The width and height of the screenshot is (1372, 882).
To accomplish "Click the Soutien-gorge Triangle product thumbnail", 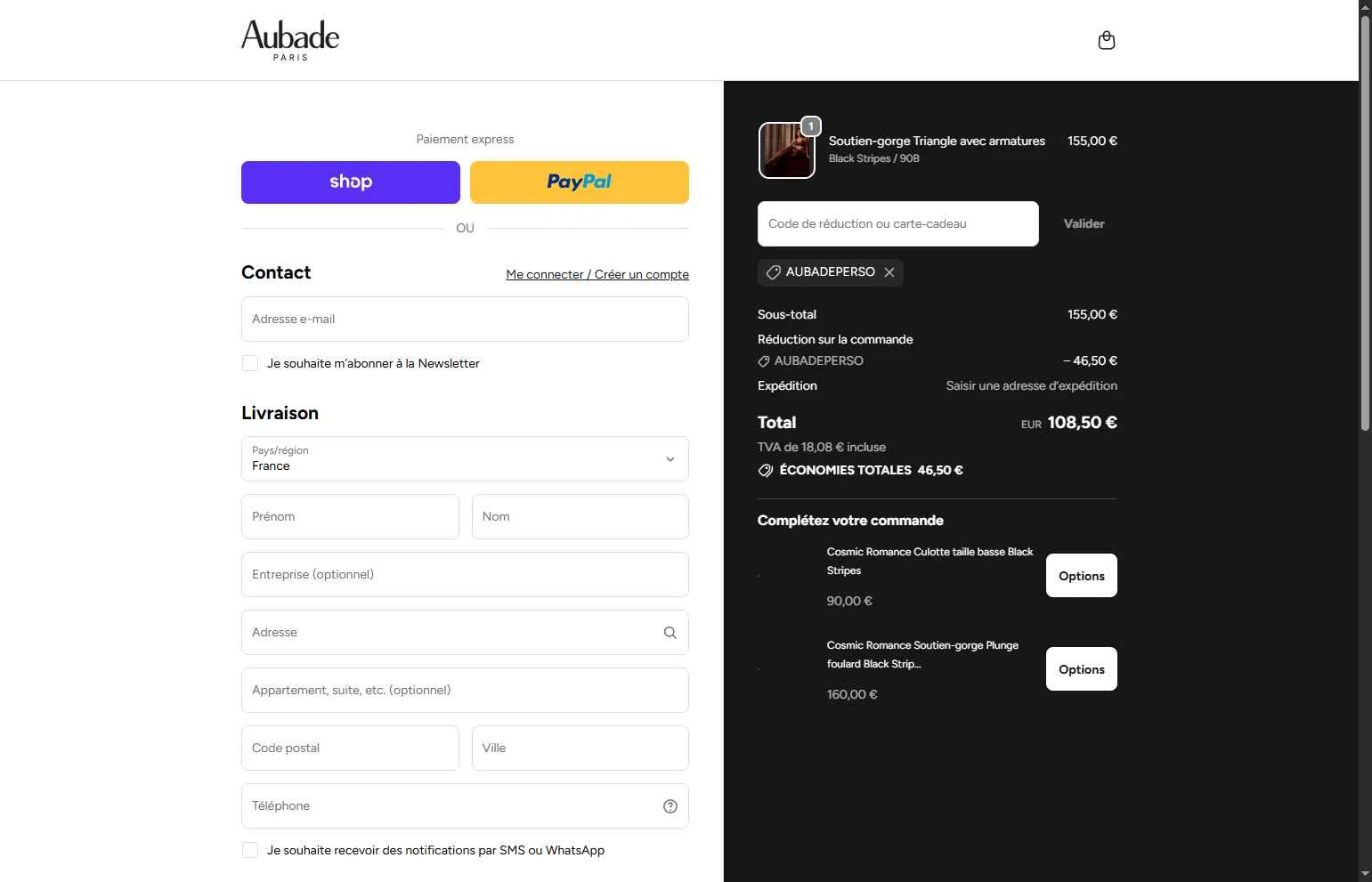I will click(787, 150).
